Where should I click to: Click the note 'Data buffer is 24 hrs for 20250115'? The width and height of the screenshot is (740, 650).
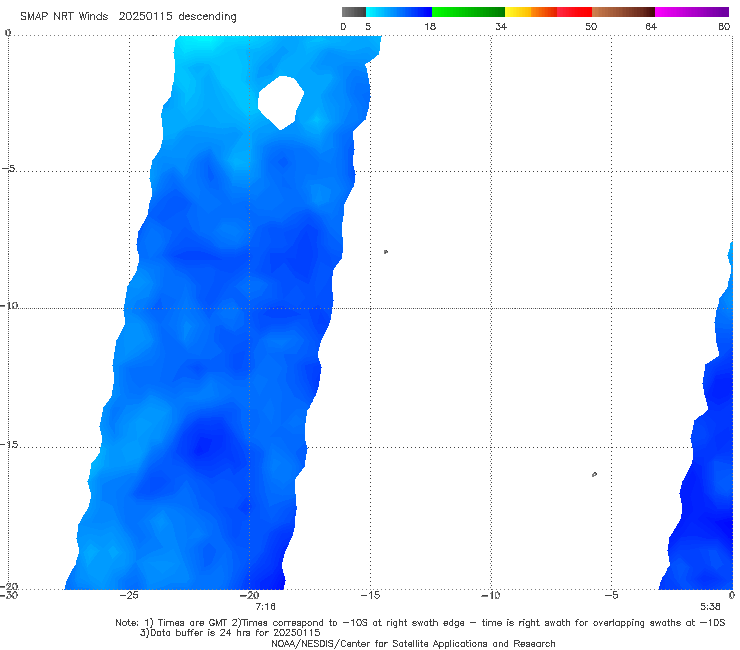(229, 633)
